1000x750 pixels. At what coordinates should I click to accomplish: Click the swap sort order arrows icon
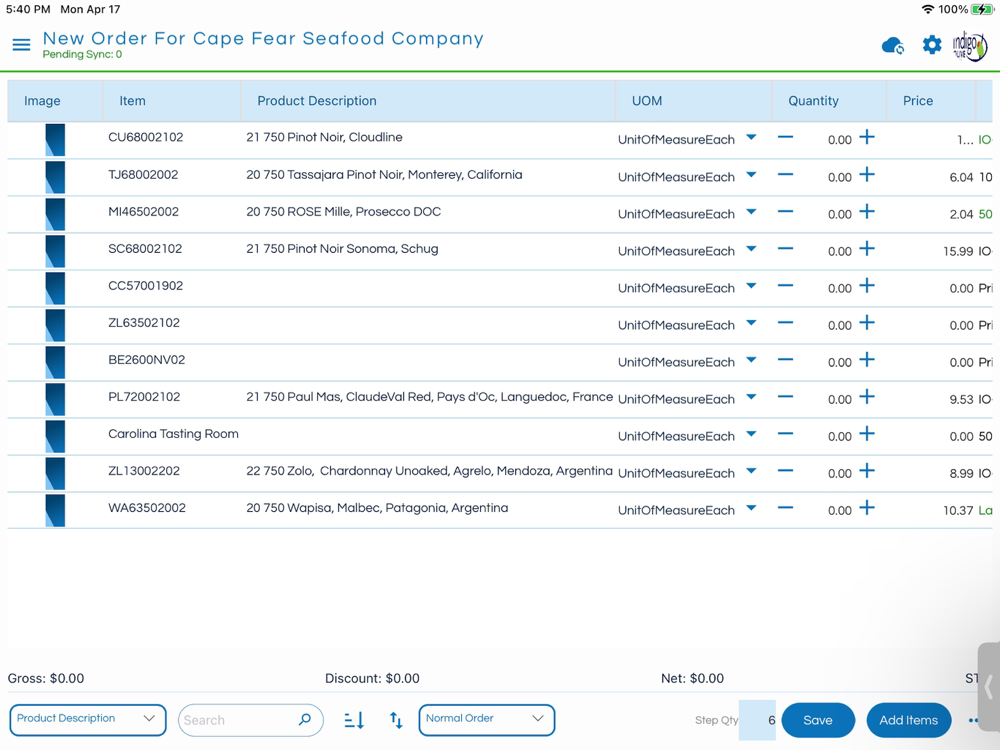tap(396, 720)
